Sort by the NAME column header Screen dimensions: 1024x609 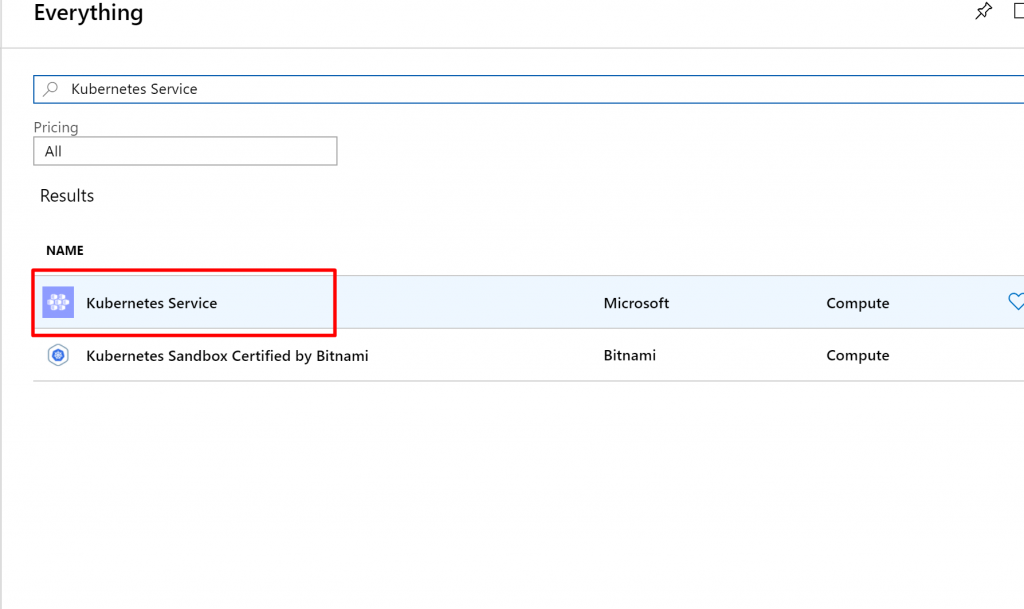(x=65, y=251)
